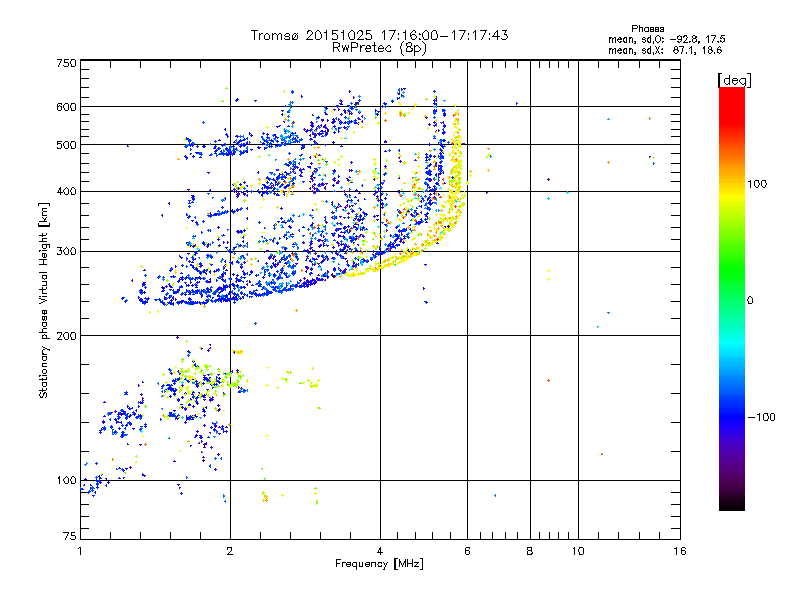
Task: Click the colorbar label '-100'
Action: point(761,417)
